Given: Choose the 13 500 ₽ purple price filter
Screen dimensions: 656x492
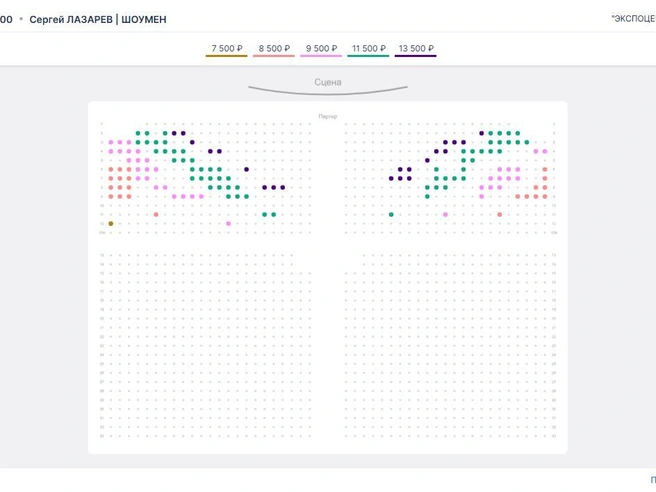Looking at the screenshot, I should 416,49.
